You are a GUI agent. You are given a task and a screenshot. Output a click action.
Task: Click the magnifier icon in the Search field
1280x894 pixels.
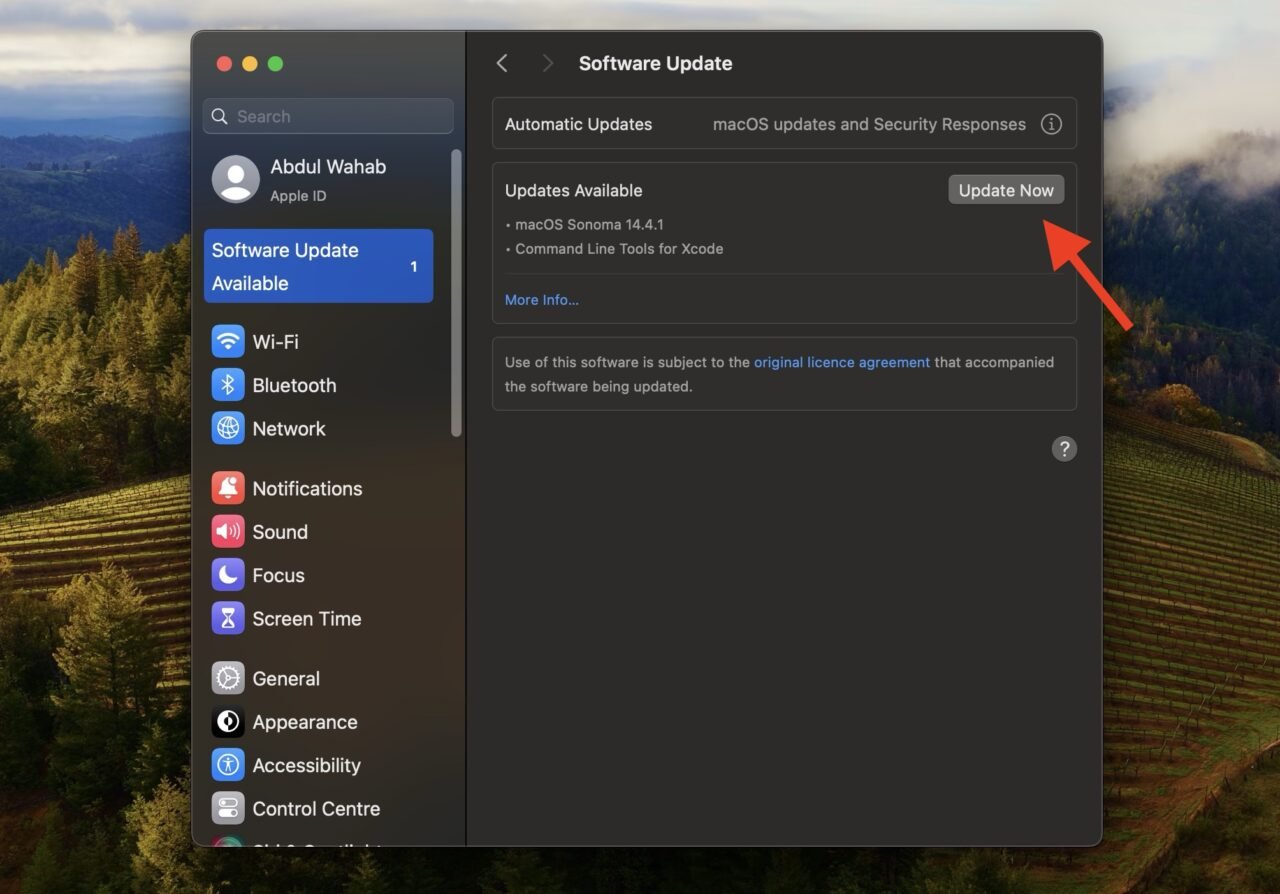pyautogui.click(x=220, y=116)
